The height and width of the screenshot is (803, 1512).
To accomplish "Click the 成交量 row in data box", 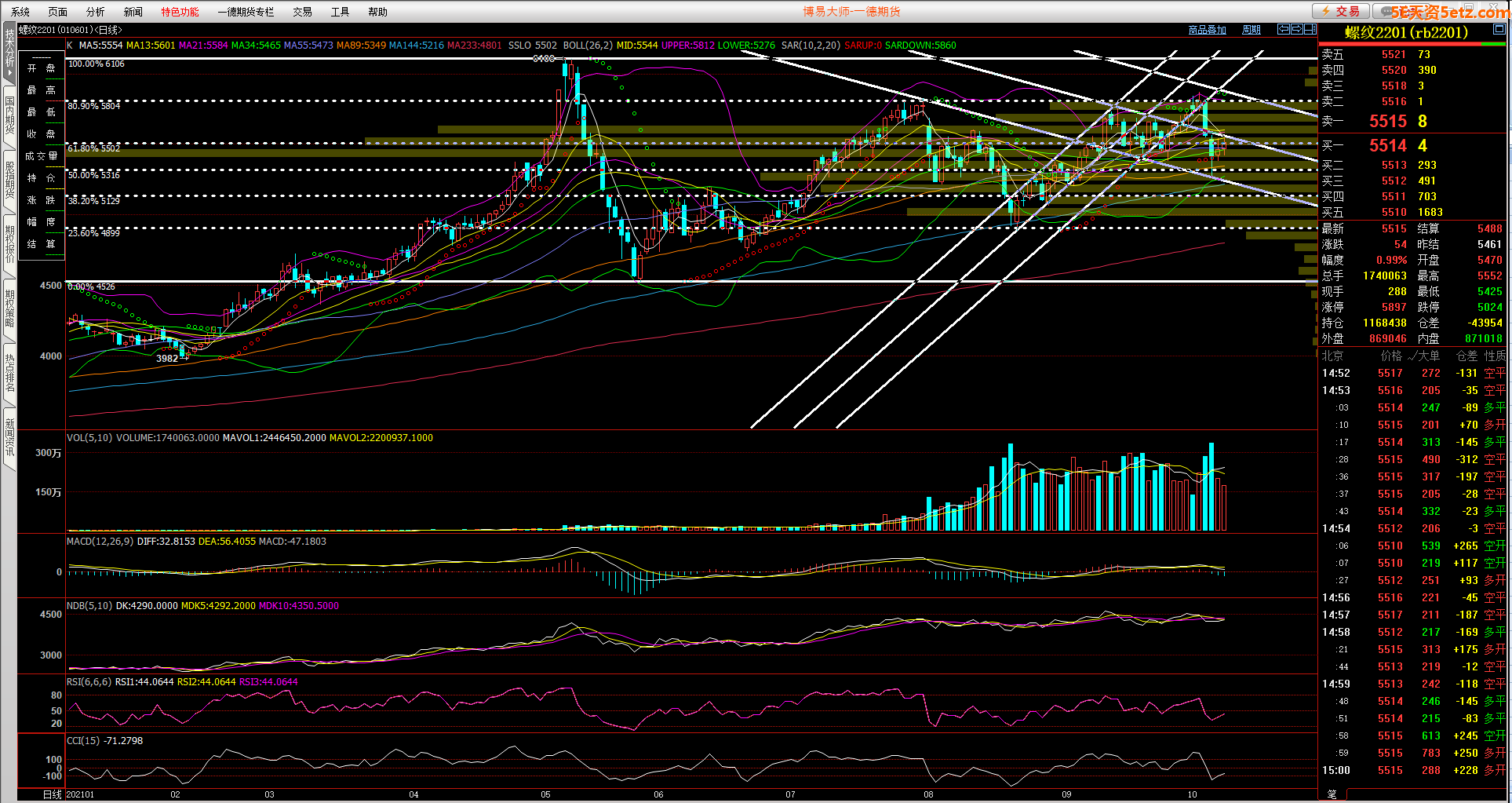I will [x=41, y=156].
